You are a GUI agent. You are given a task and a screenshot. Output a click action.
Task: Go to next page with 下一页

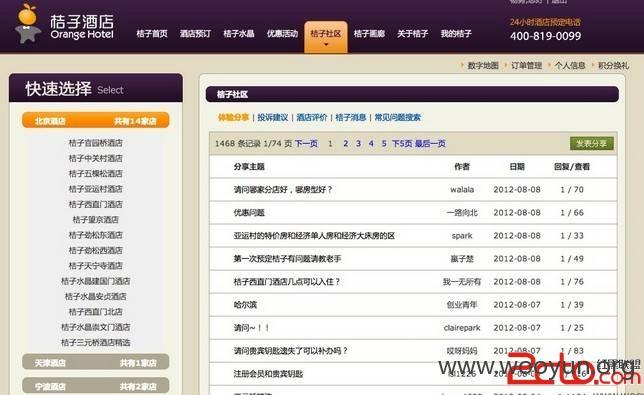(x=306, y=143)
